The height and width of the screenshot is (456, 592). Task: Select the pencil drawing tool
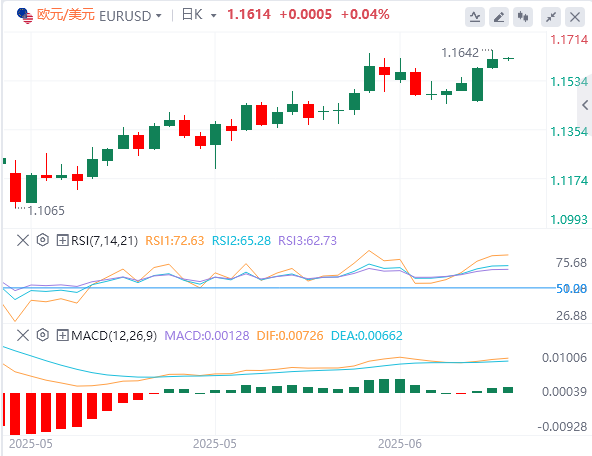tap(499, 17)
